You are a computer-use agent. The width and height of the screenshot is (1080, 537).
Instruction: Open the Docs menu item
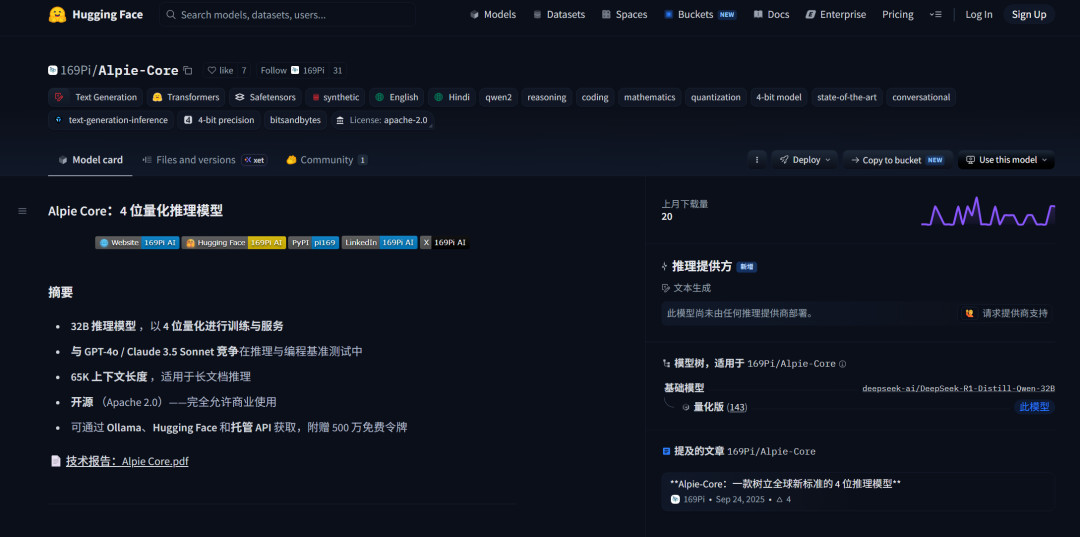click(x=771, y=14)
